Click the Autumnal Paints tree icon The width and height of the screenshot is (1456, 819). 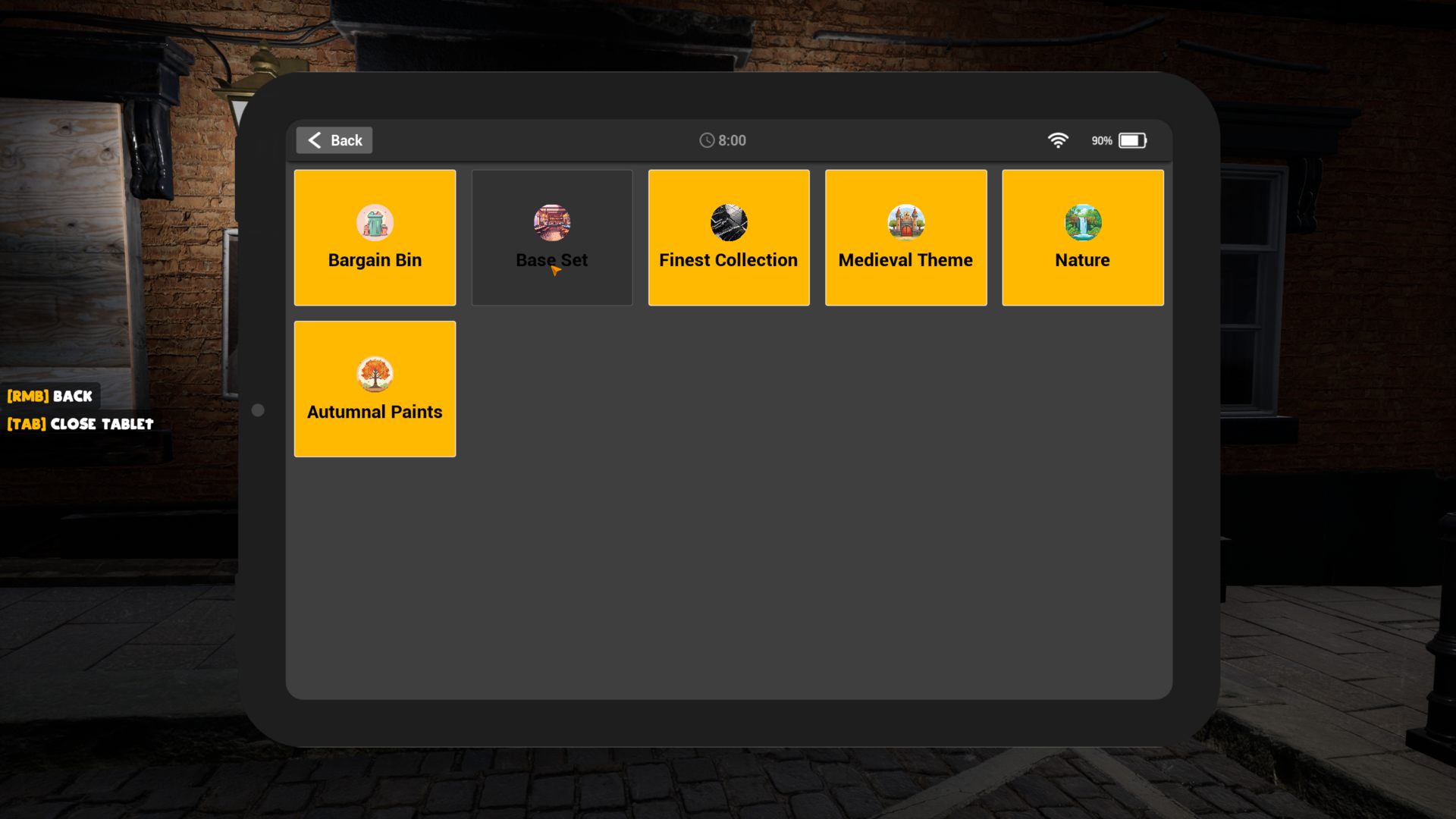[375, 374]
